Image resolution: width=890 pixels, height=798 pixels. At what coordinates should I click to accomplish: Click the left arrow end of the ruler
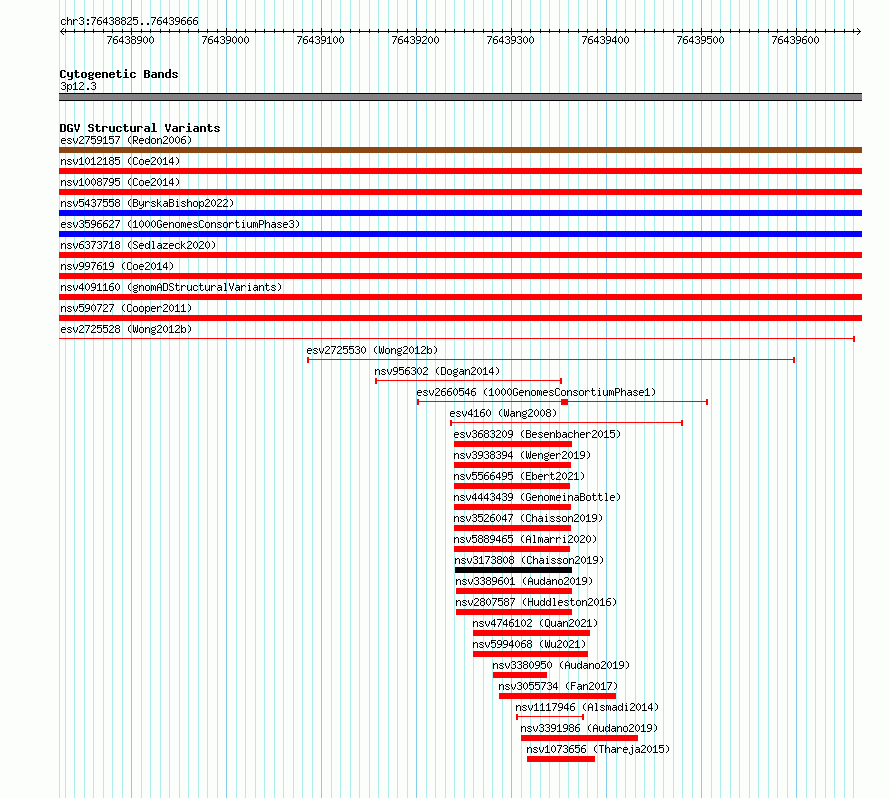62,32
